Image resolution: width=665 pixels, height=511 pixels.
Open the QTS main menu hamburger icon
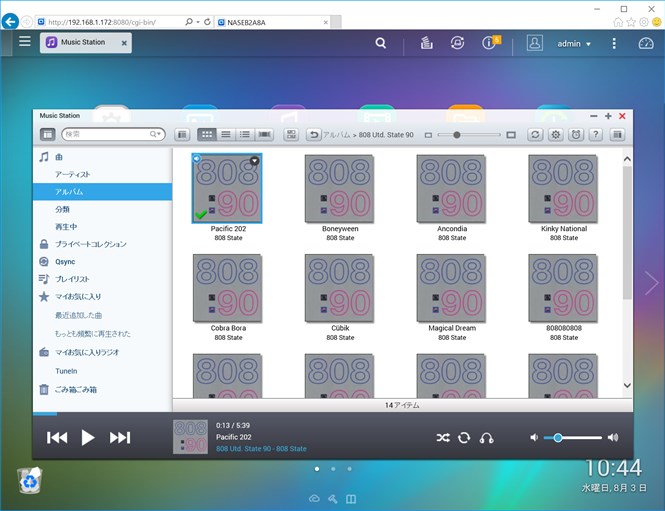[25, 41]
